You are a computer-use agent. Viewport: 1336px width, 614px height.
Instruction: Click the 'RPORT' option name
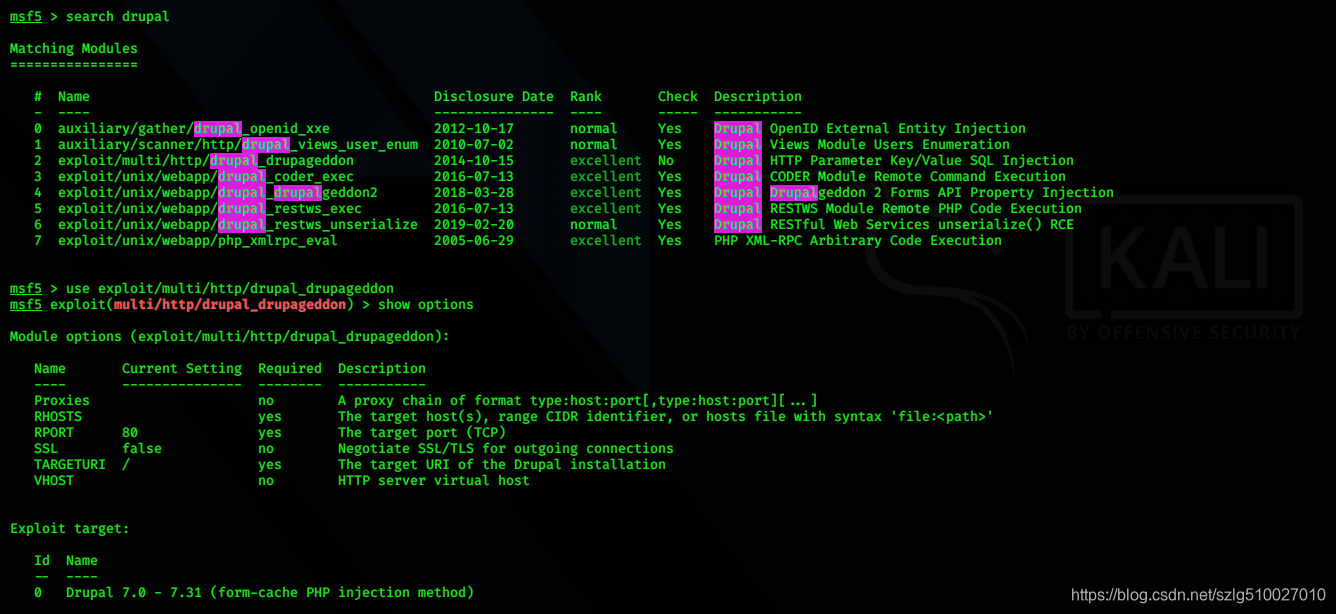(x=54, y=433)
